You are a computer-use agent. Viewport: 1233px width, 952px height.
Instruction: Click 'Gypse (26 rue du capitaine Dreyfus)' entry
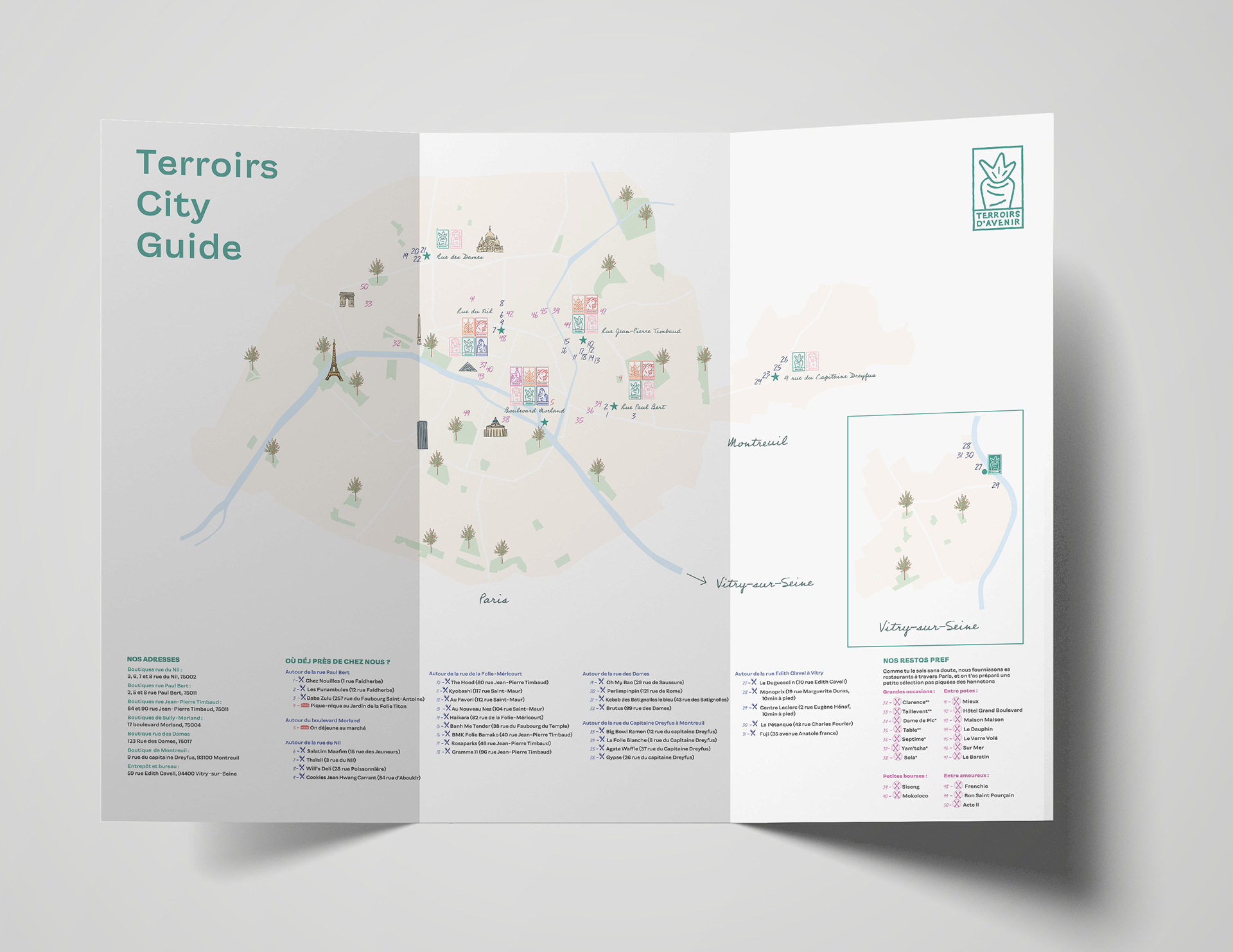click(x=650, y=757)
